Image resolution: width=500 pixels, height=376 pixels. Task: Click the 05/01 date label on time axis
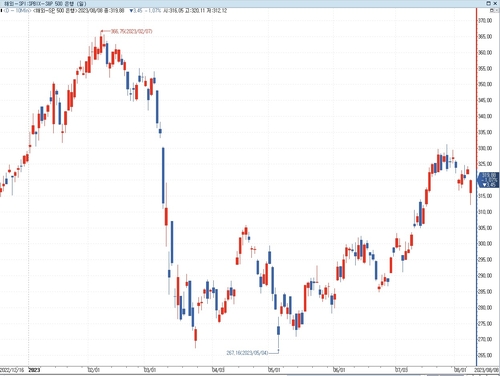(274, 370)
